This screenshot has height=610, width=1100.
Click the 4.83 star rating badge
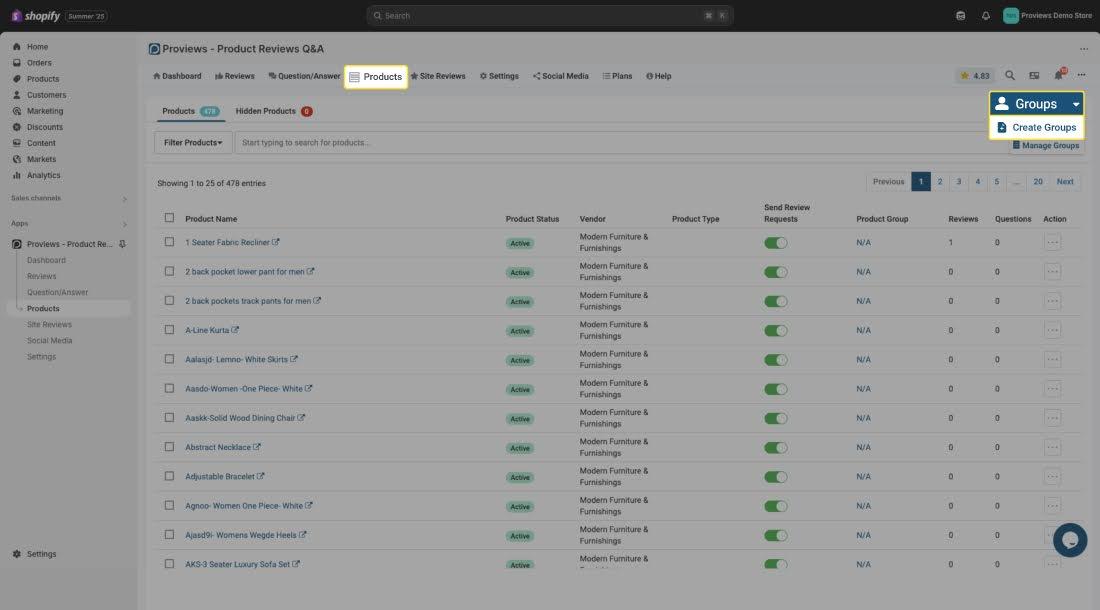coord(974,76)
